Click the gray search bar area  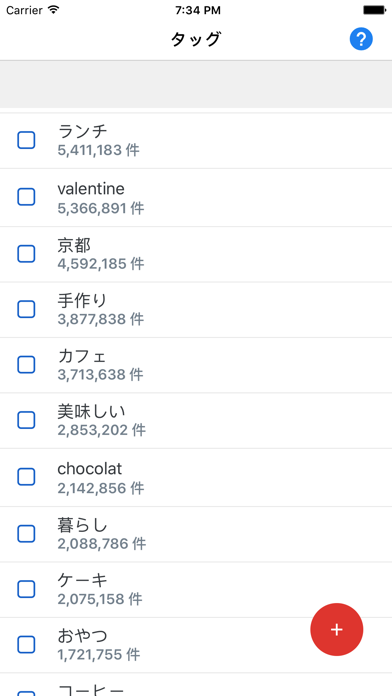(x=196, y=84)
